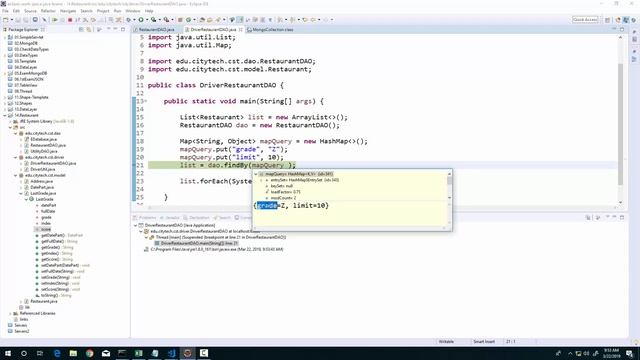The image size is (640, 360).
Task: Toggle Skip All Breakpoints in toolbar
Action: [44, 20]
